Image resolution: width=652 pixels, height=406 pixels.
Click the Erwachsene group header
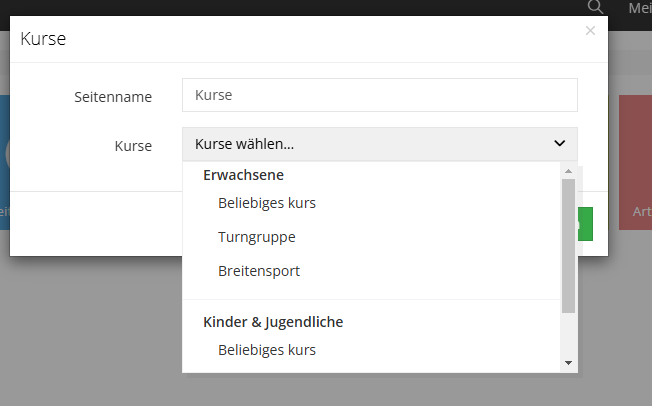(x=243, y=175)
